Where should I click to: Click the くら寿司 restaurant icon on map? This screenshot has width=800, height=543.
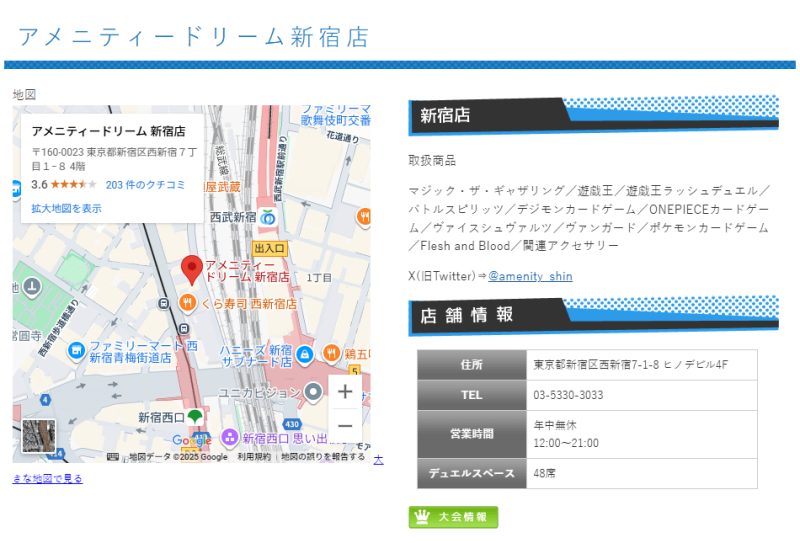186,303
